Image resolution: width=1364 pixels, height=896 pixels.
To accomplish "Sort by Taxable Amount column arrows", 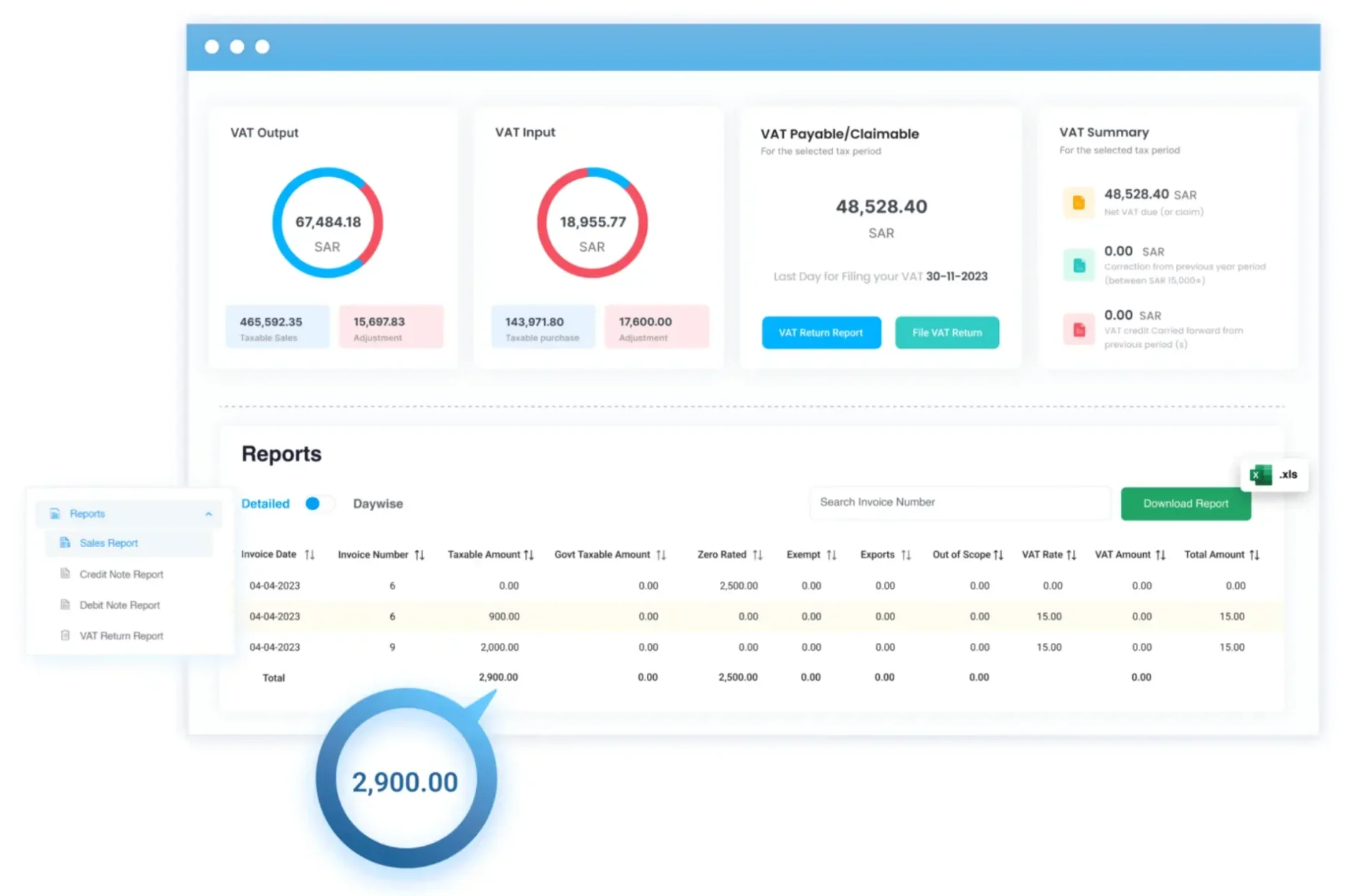I will click(x=529, y=555).
